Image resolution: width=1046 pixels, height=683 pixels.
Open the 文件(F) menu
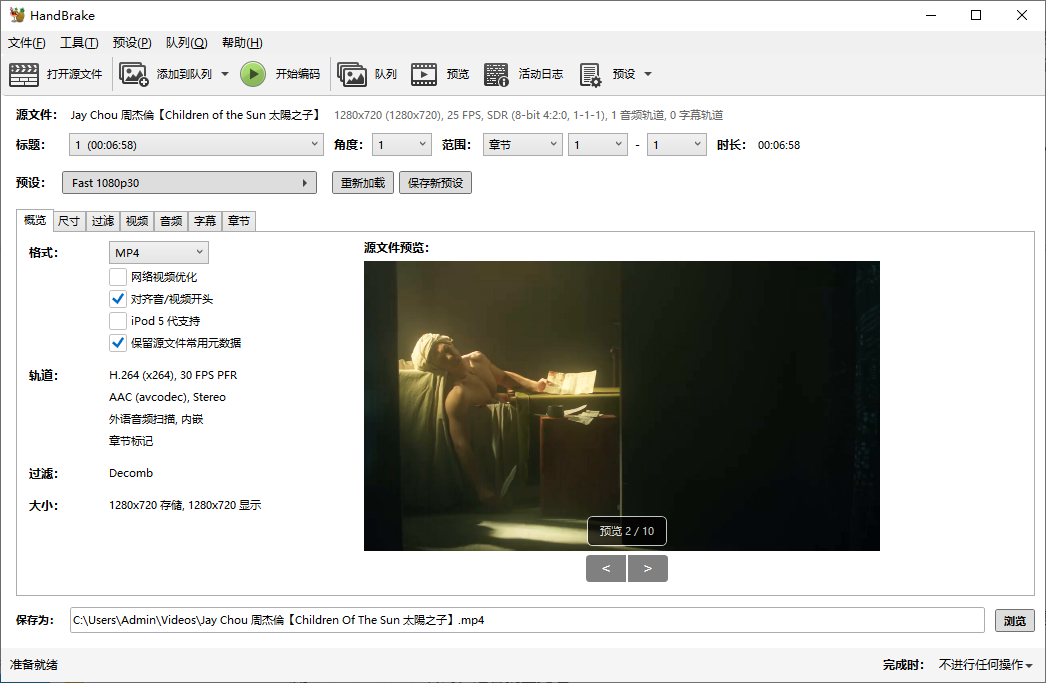(x=27, y=43)
